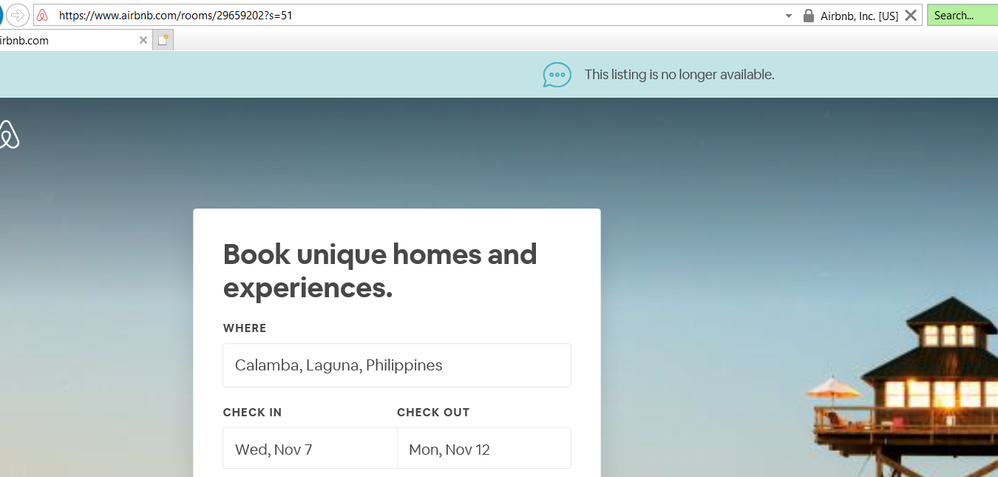Open check-in date picker Wed, Nov 7
Screen dimensions: 998x477
(x=309, y=449)
